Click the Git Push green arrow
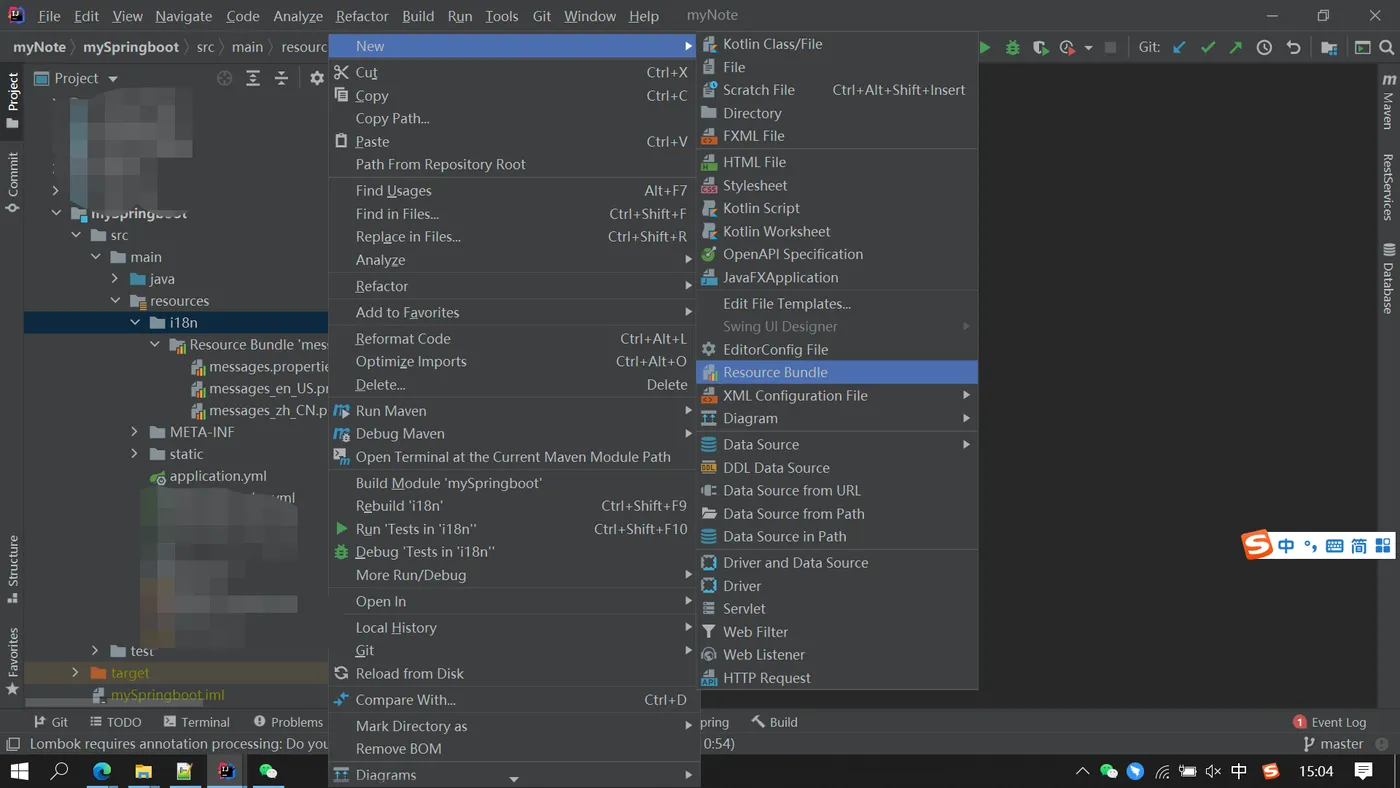 pyautogui.click(x=1236, y=47)
